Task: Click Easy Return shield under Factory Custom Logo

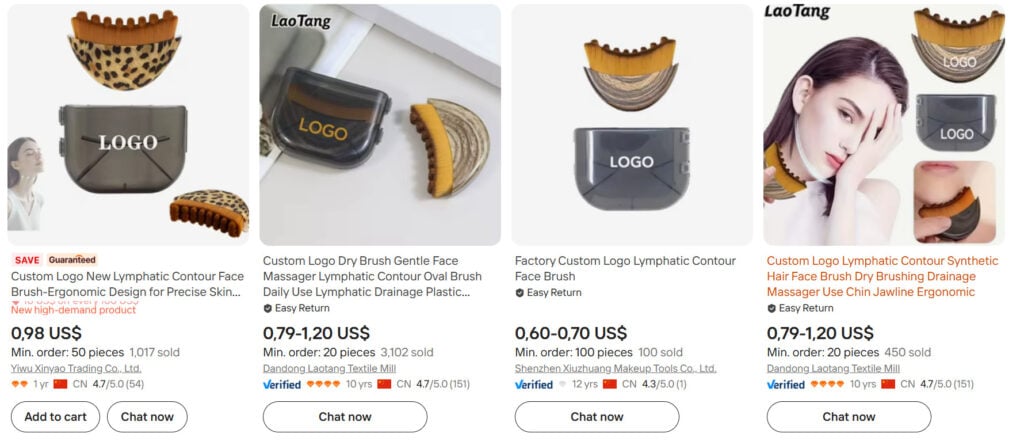Action: pos(520,293)
